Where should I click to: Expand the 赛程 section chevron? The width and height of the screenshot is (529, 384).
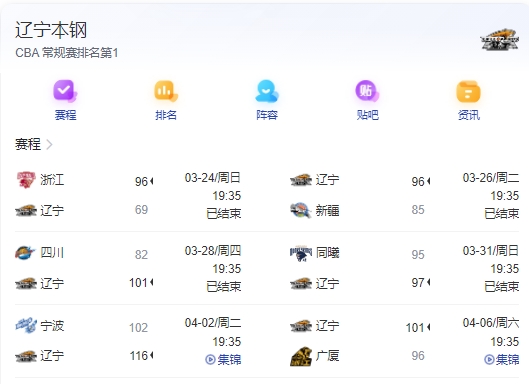tap(49, 144)
